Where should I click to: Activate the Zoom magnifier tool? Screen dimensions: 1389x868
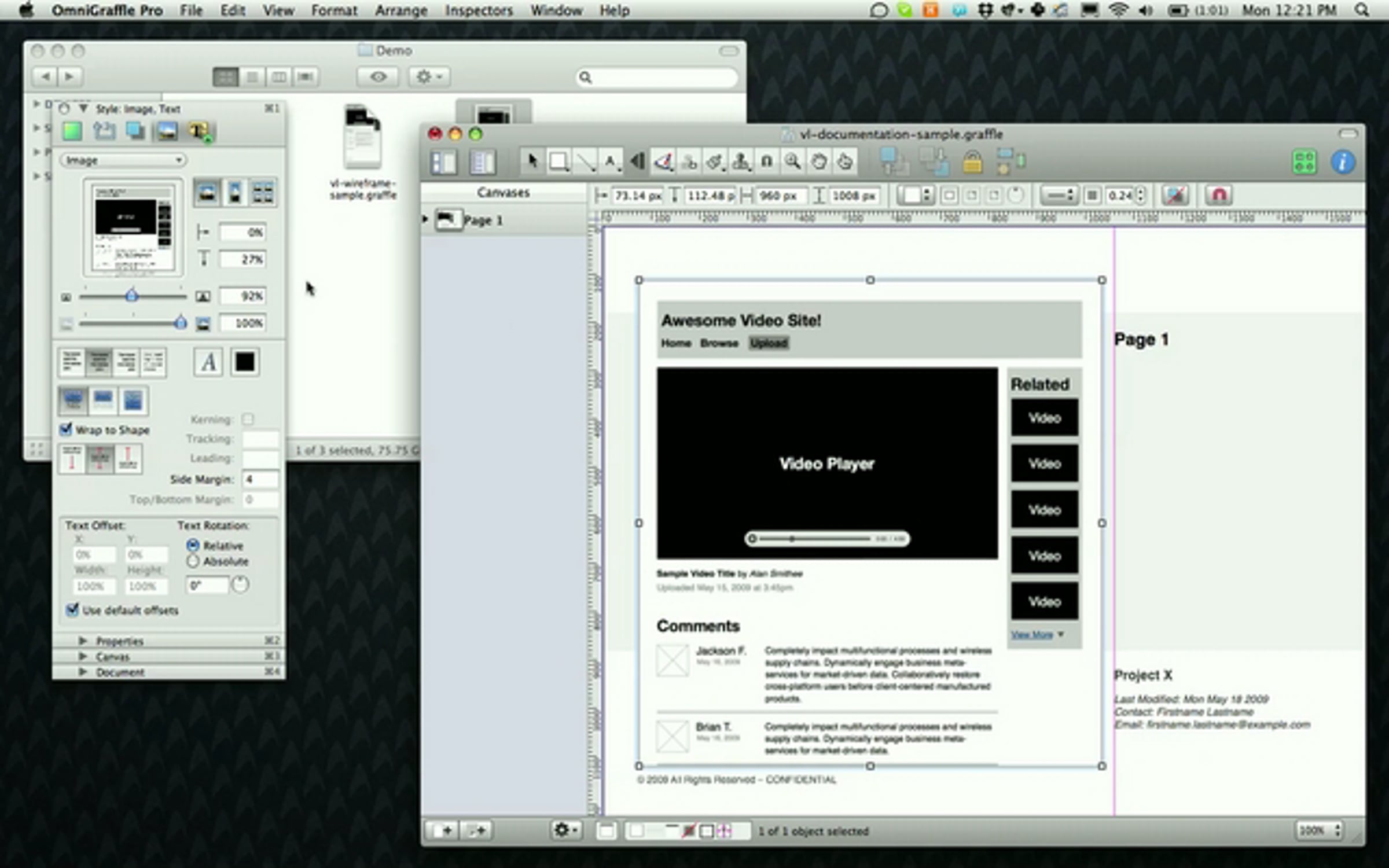792,162
